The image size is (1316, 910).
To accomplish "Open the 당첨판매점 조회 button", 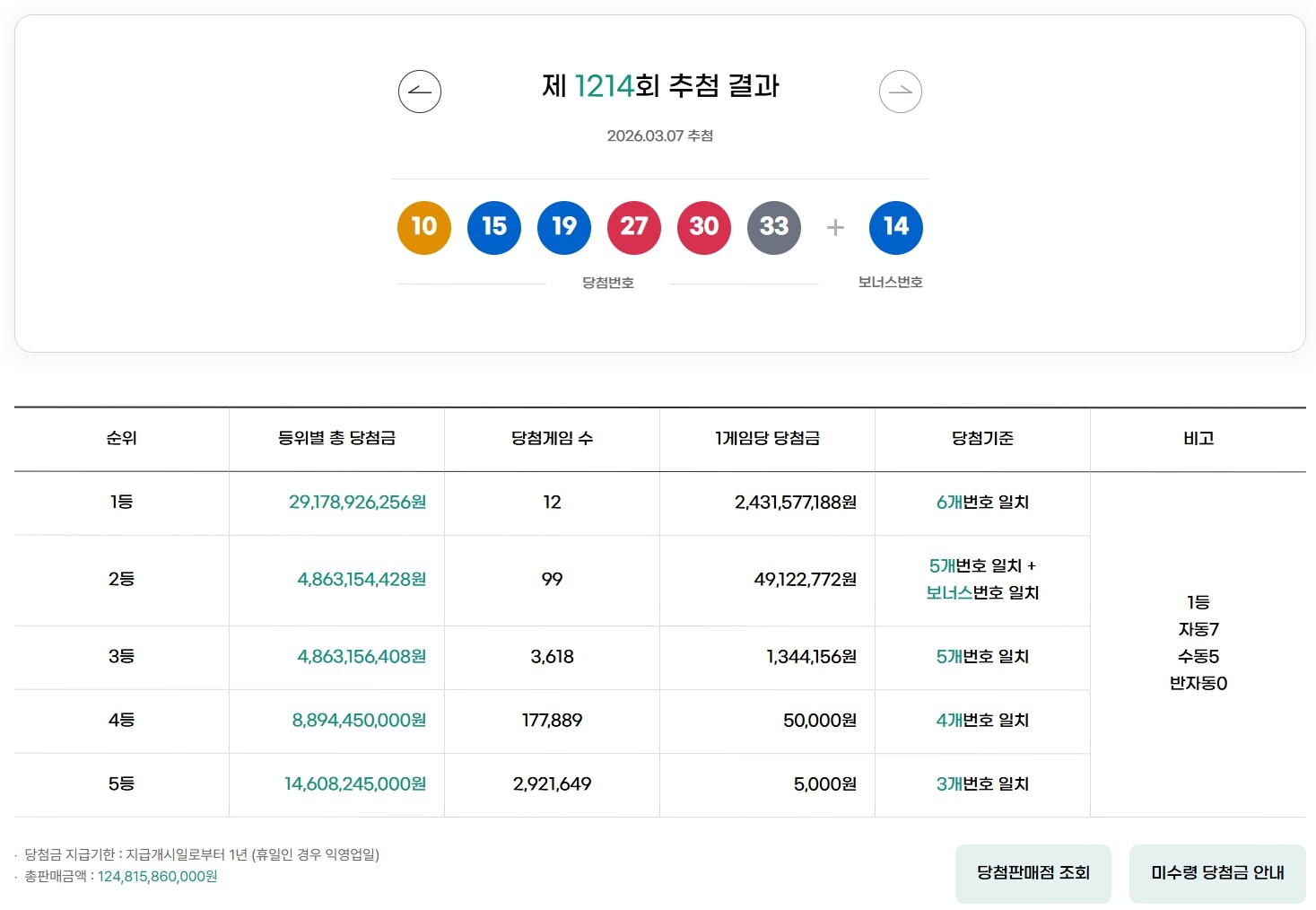I will [x=1033, y=871].
